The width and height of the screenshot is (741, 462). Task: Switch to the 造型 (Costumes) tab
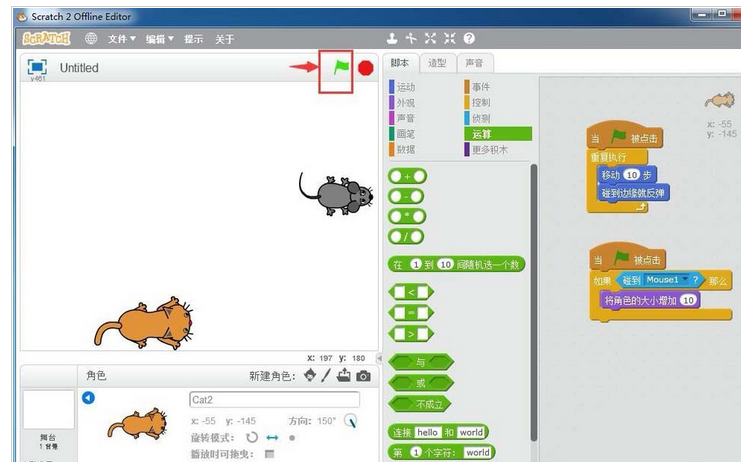(437, 63)
